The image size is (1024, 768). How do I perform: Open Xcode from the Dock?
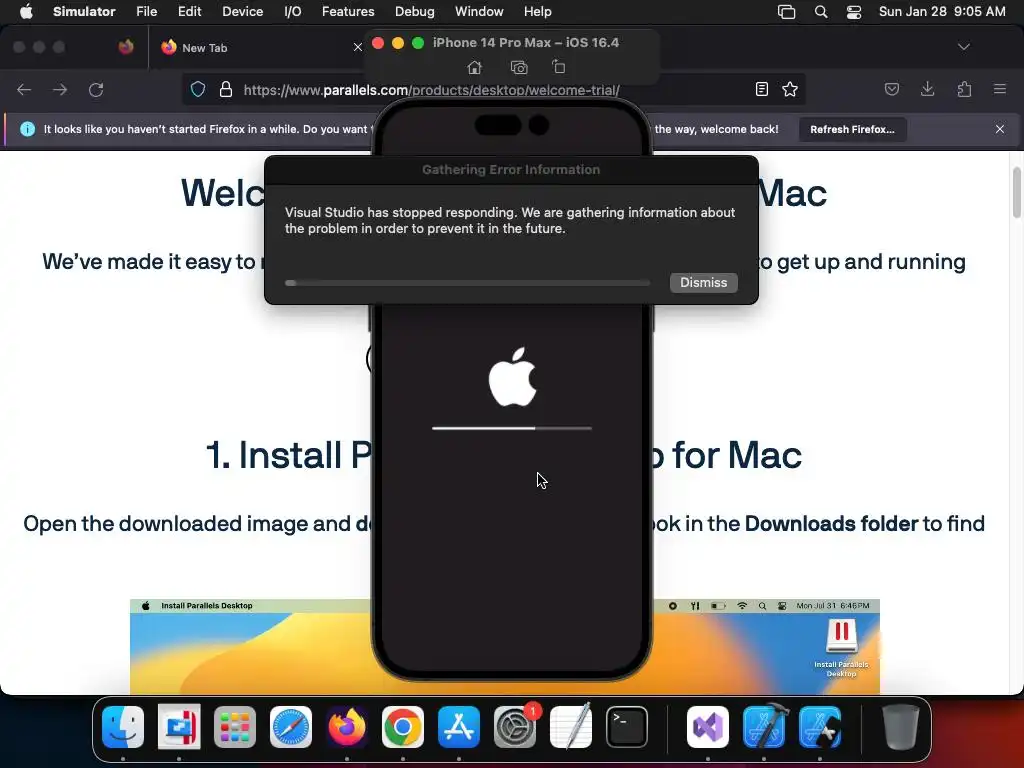pyautogui.click(x=764, y=727)
